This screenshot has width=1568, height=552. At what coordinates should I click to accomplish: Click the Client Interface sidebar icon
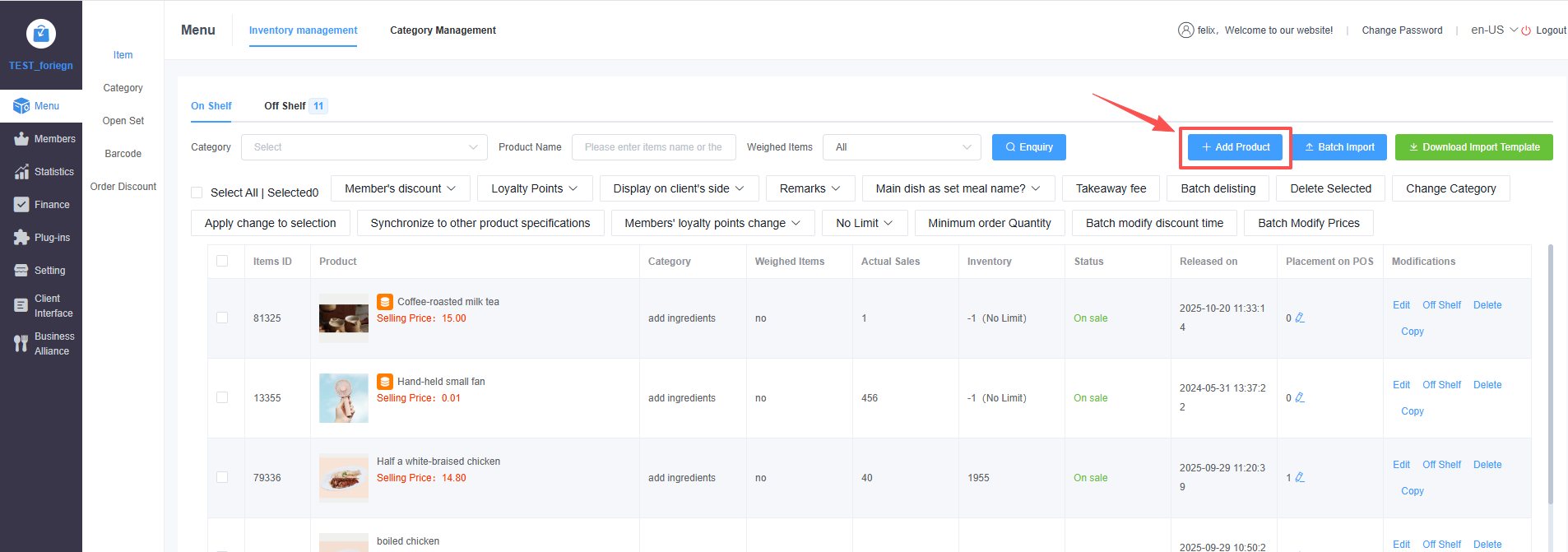click(x=21, y=305)
